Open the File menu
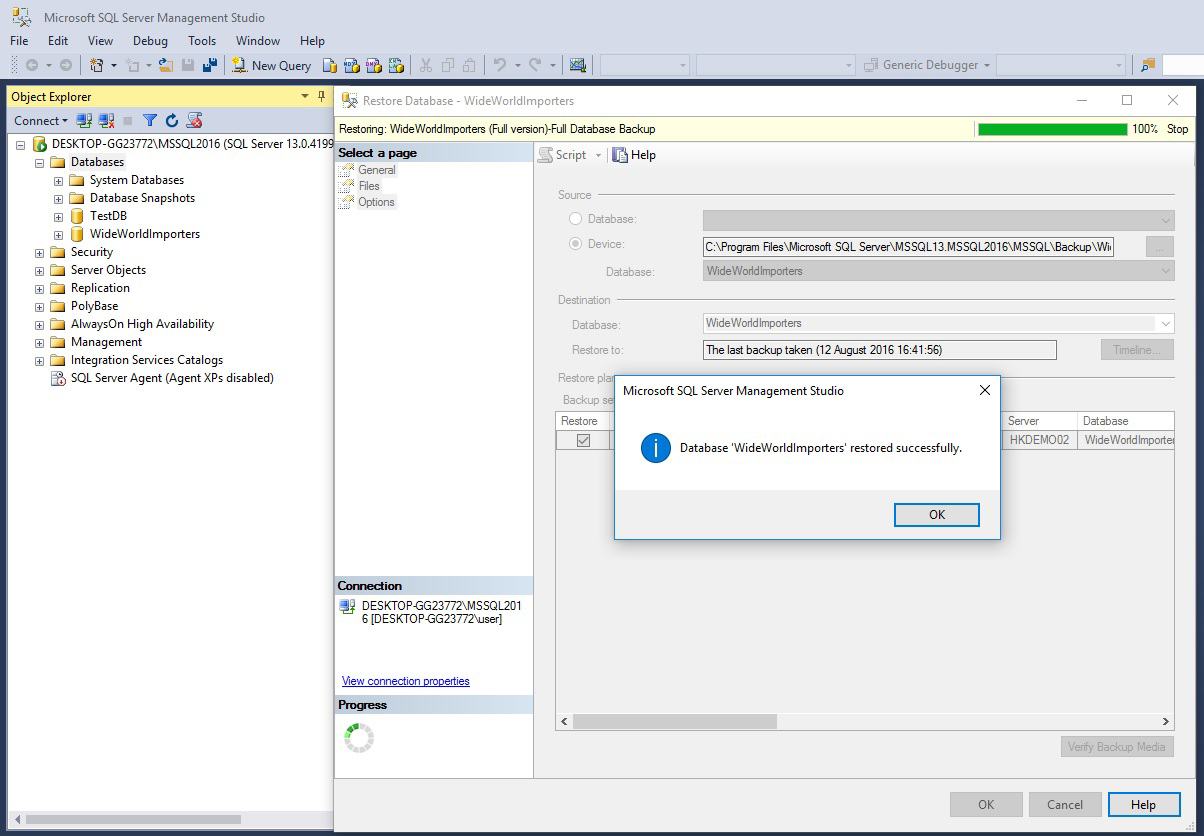The height and width of the screenshot is (836, 1204). 19,41
